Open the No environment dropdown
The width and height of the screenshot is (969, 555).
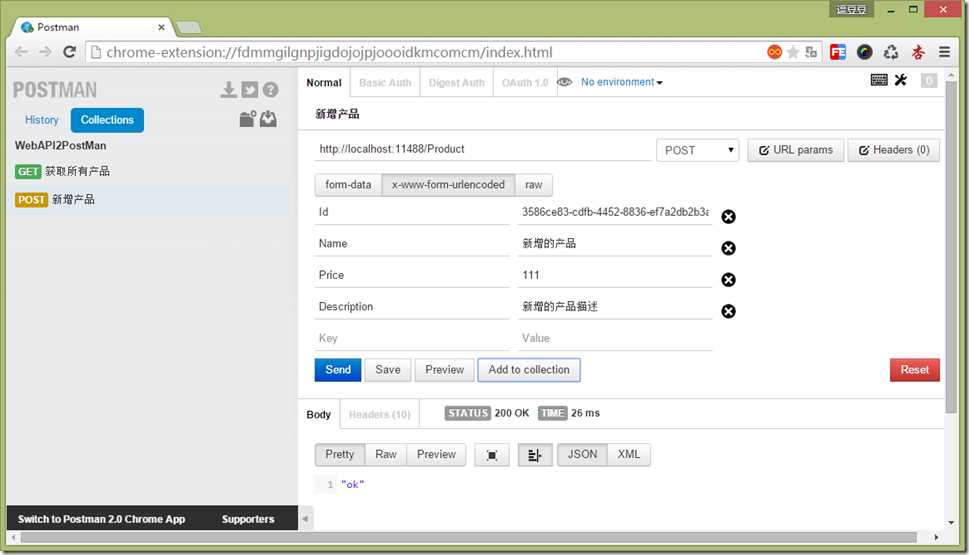(x=621, y=82)
